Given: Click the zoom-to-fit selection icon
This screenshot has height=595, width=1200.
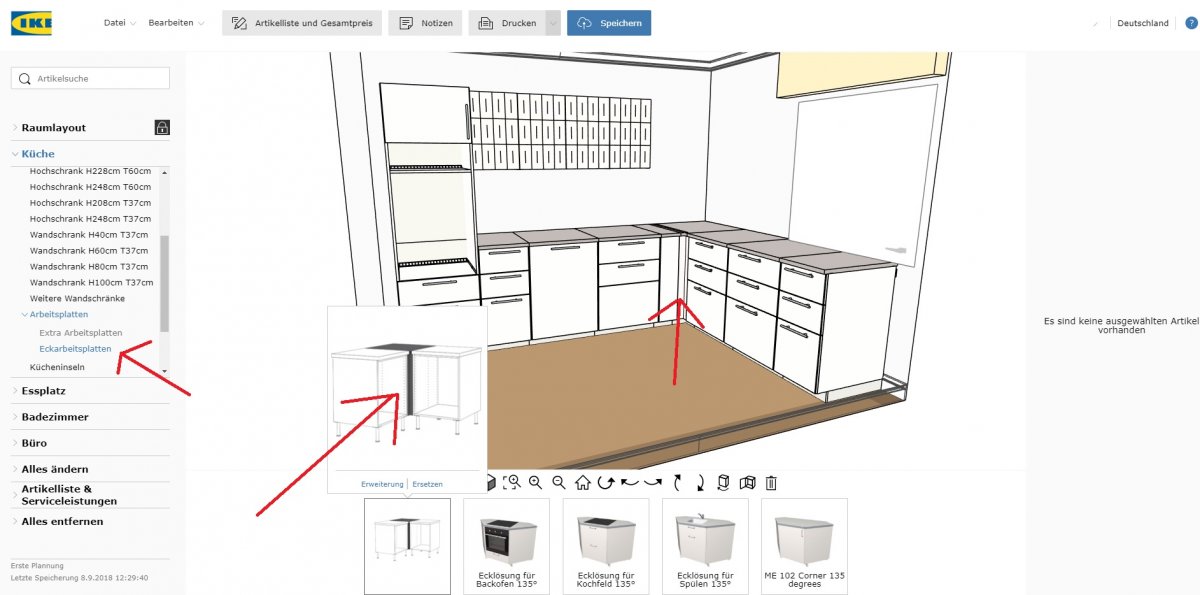Looking at the screenshot, I should pos(512,482).
